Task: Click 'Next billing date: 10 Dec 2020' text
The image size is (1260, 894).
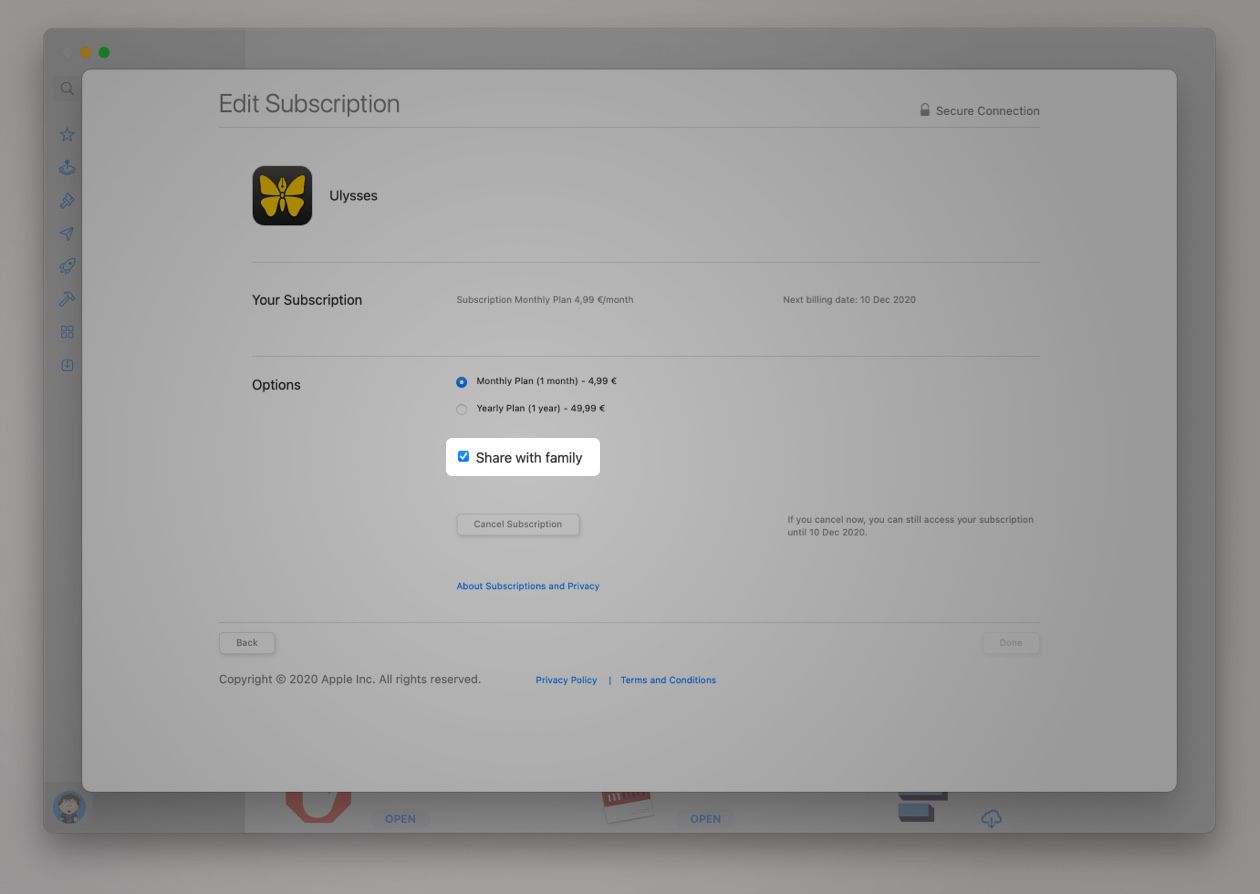Action: [x=849, y=300]
